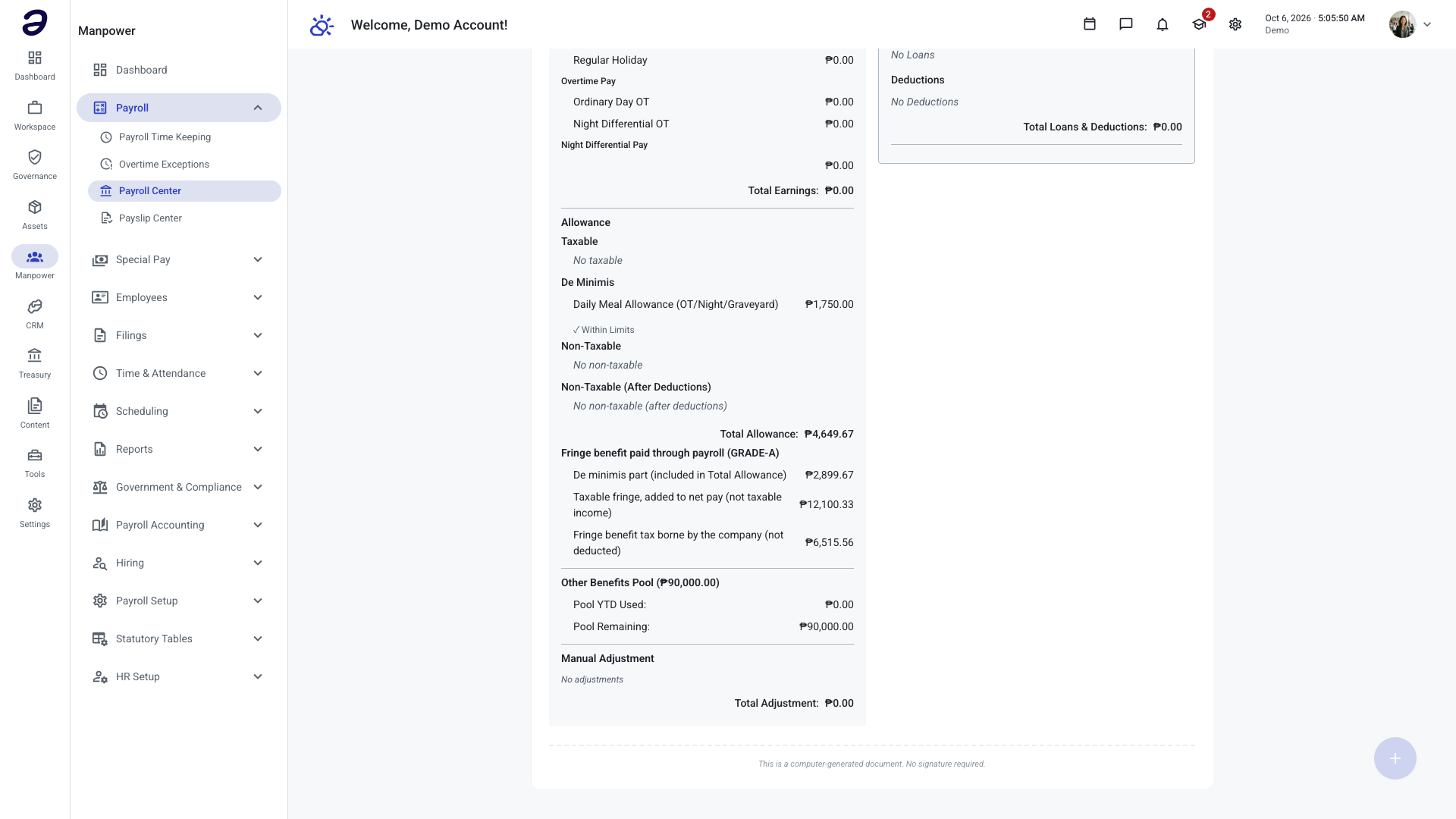1456x819 pixels.
Task: Open notifications bell icon
Action: pyautogui.click(x=1163, y=24)
